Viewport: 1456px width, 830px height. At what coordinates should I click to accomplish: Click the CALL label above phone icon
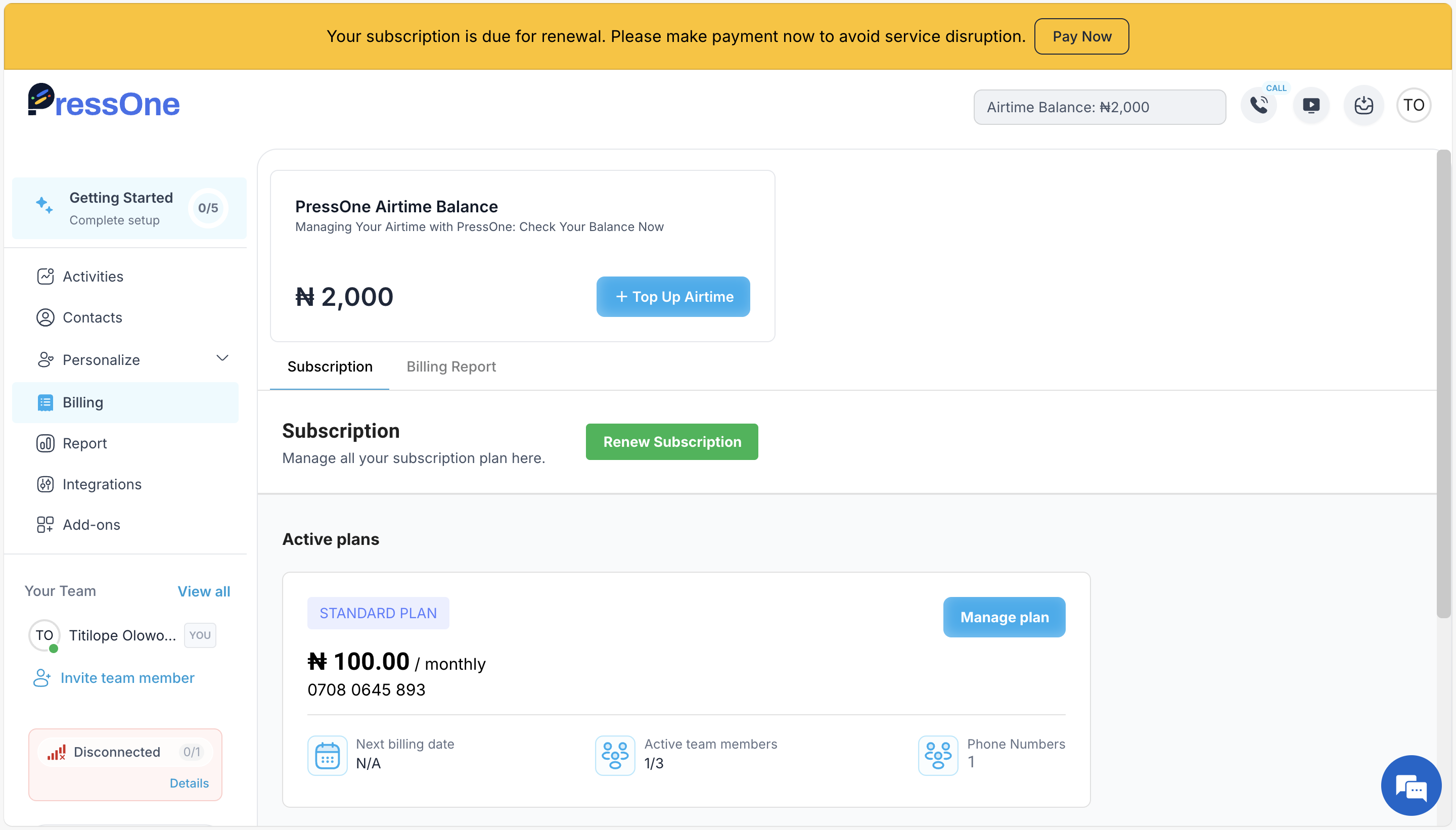click(1276, 88)
